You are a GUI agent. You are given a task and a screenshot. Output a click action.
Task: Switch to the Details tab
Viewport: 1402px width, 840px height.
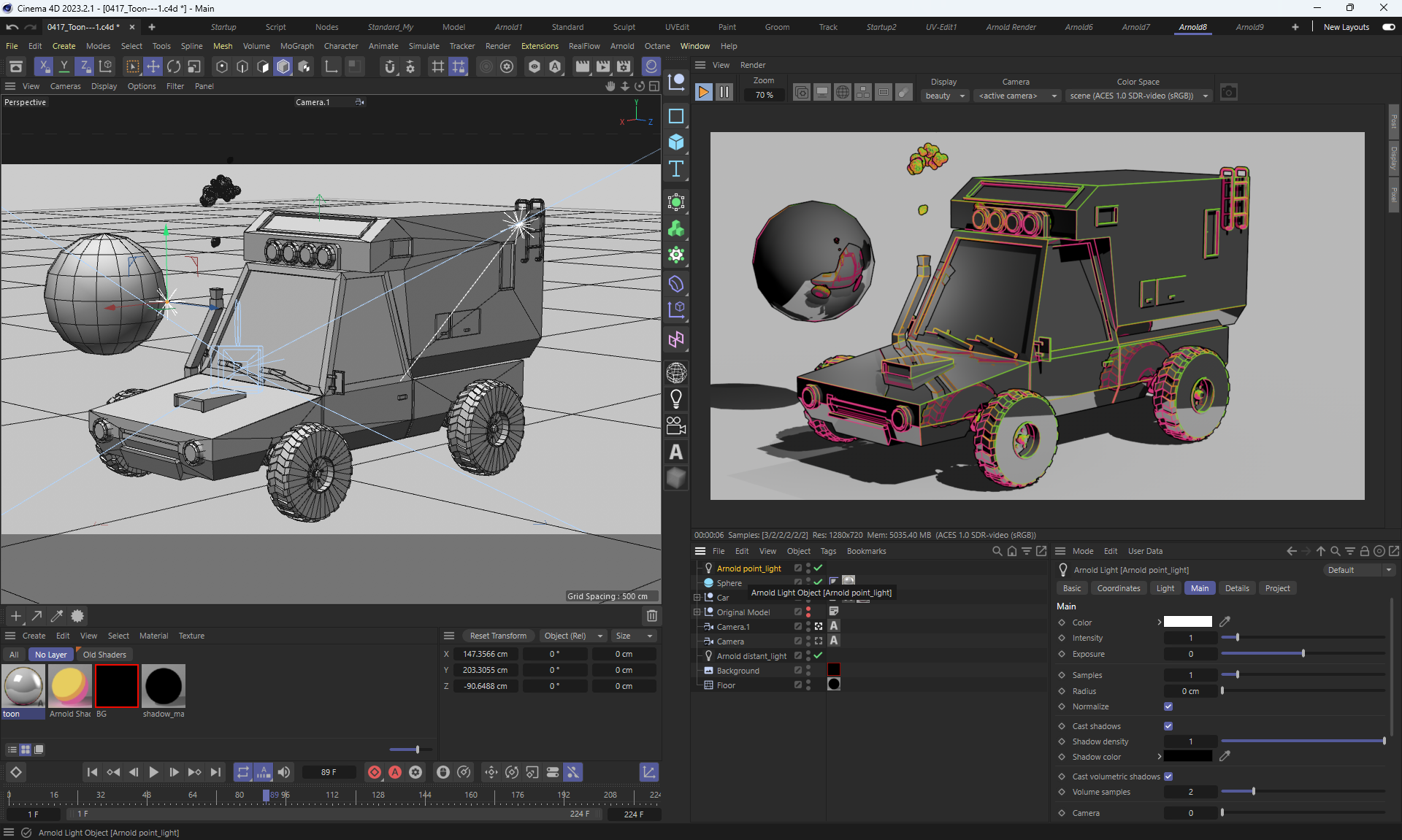point(1236,588)
